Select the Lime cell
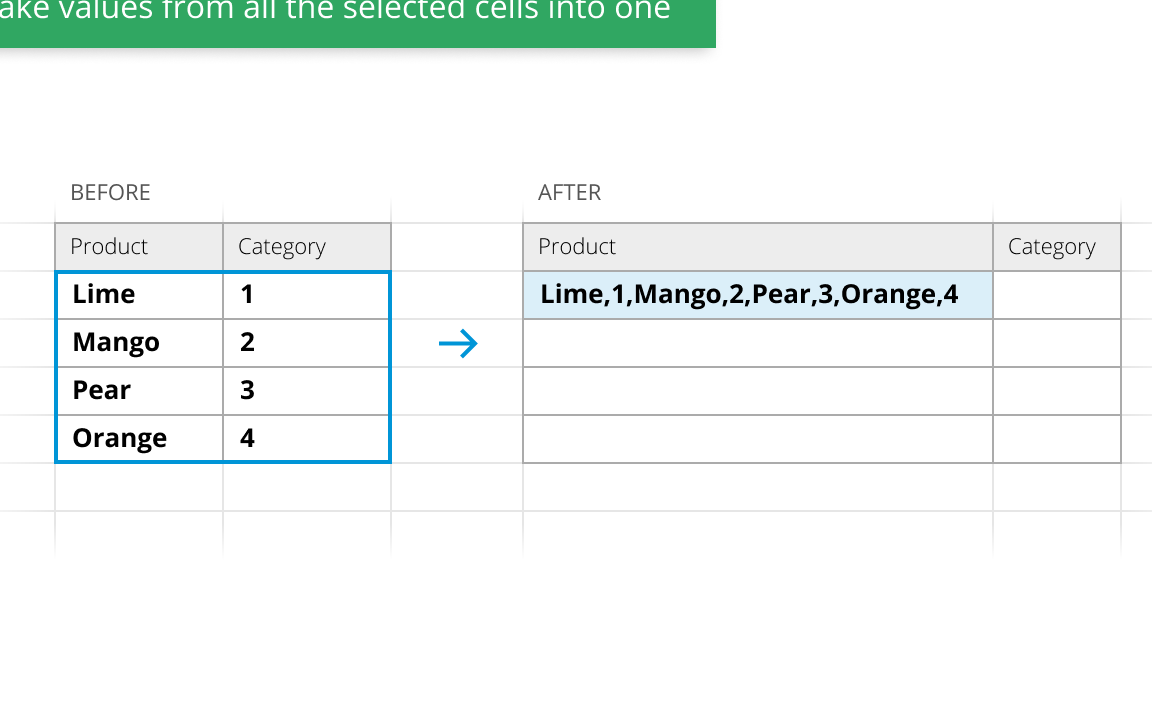This screenshot has width=1152, height=720. click(x=140, y=295)
